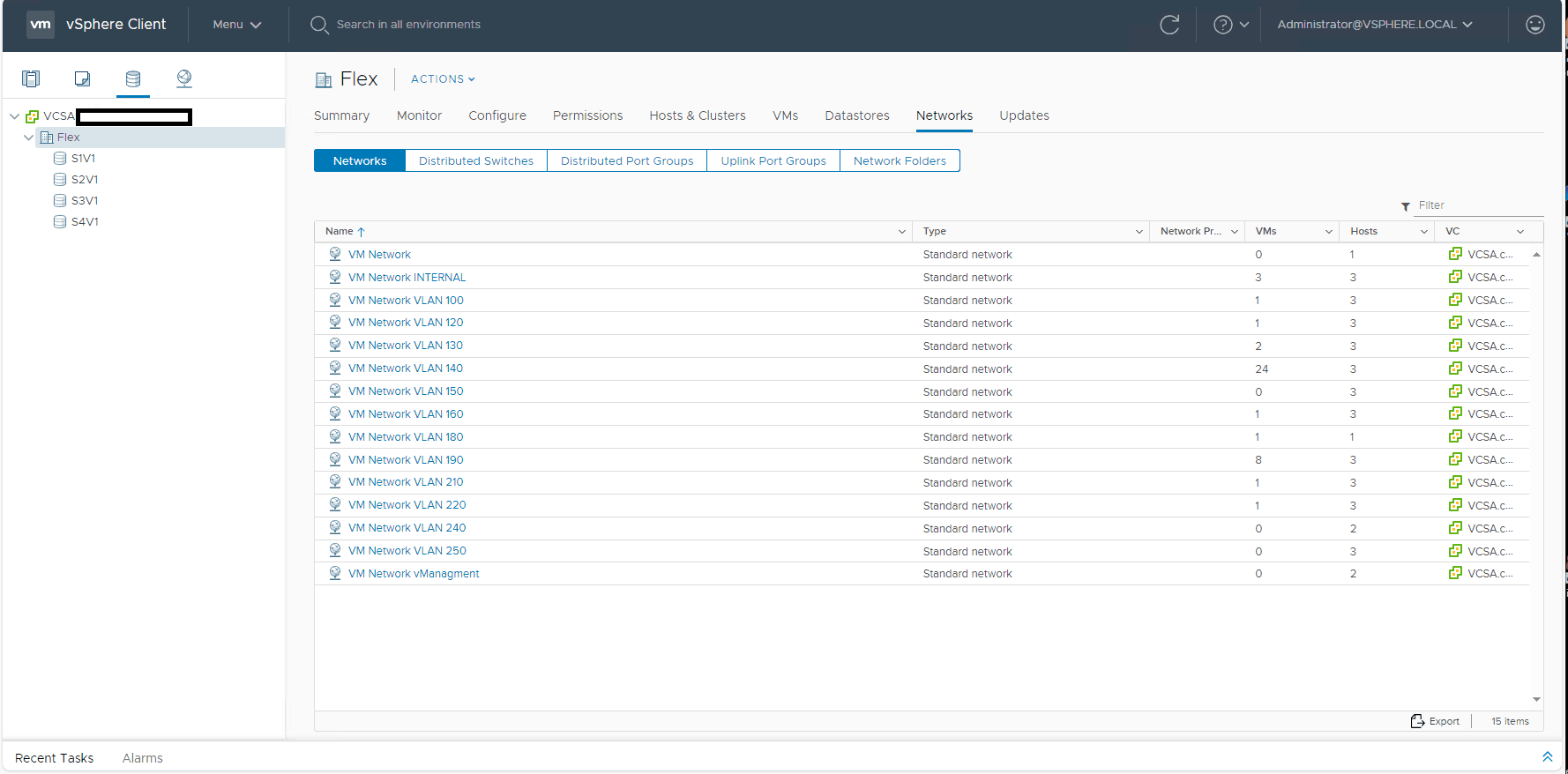Viewport: 1568px width, 774px height.
Task: Click the smiley feedback icon
Action: click(1535, 25)
